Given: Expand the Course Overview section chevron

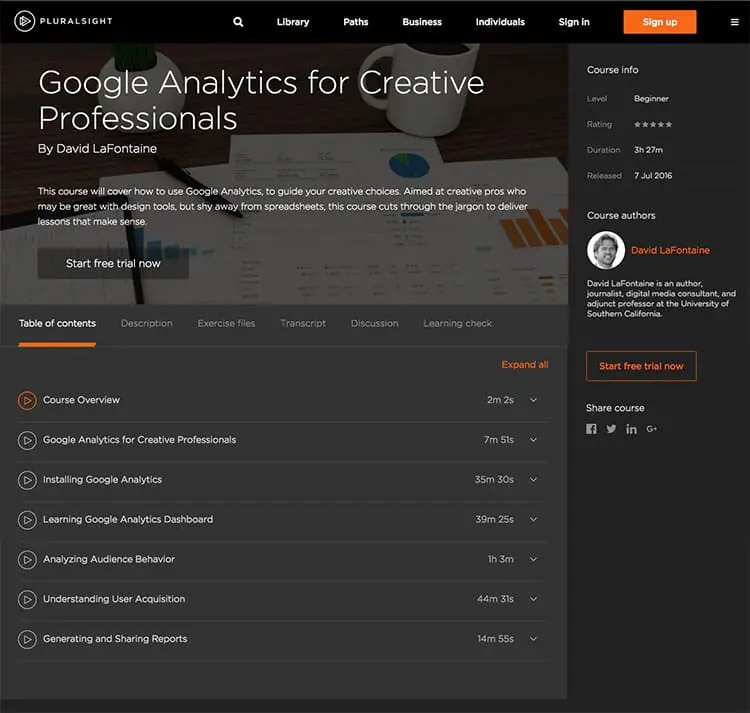Looking at the screenshot, I should coord(533,400).
